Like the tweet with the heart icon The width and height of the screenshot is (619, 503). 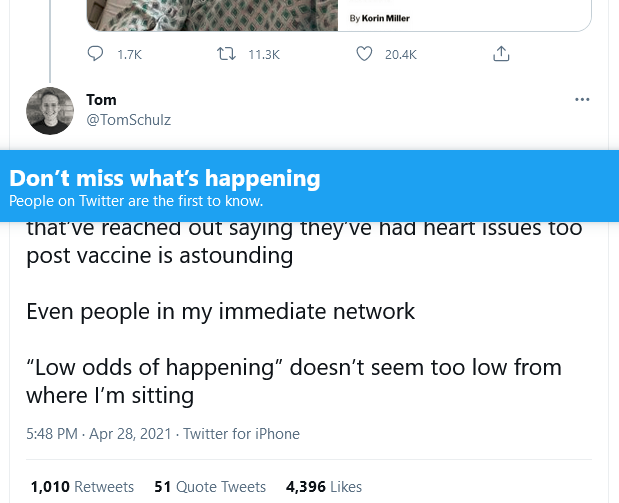pyautogui.click(x=364, y=54)
